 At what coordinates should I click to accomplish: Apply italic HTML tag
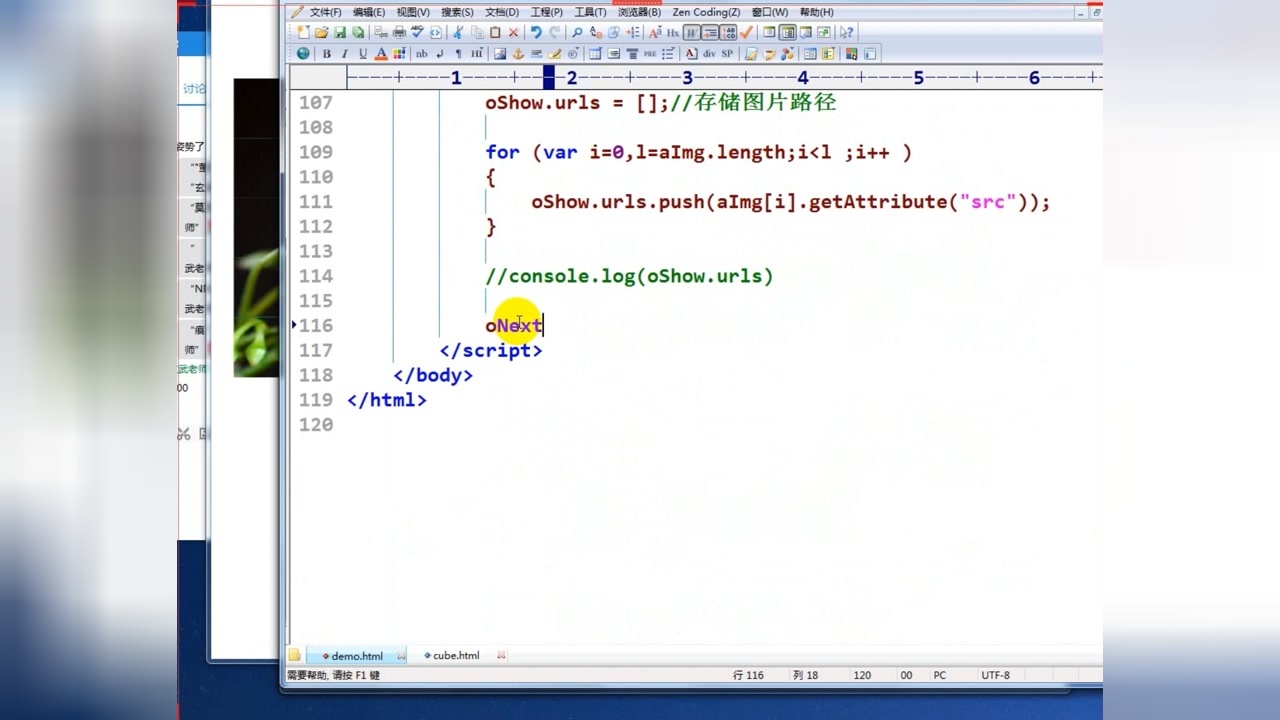coord(344,54)
